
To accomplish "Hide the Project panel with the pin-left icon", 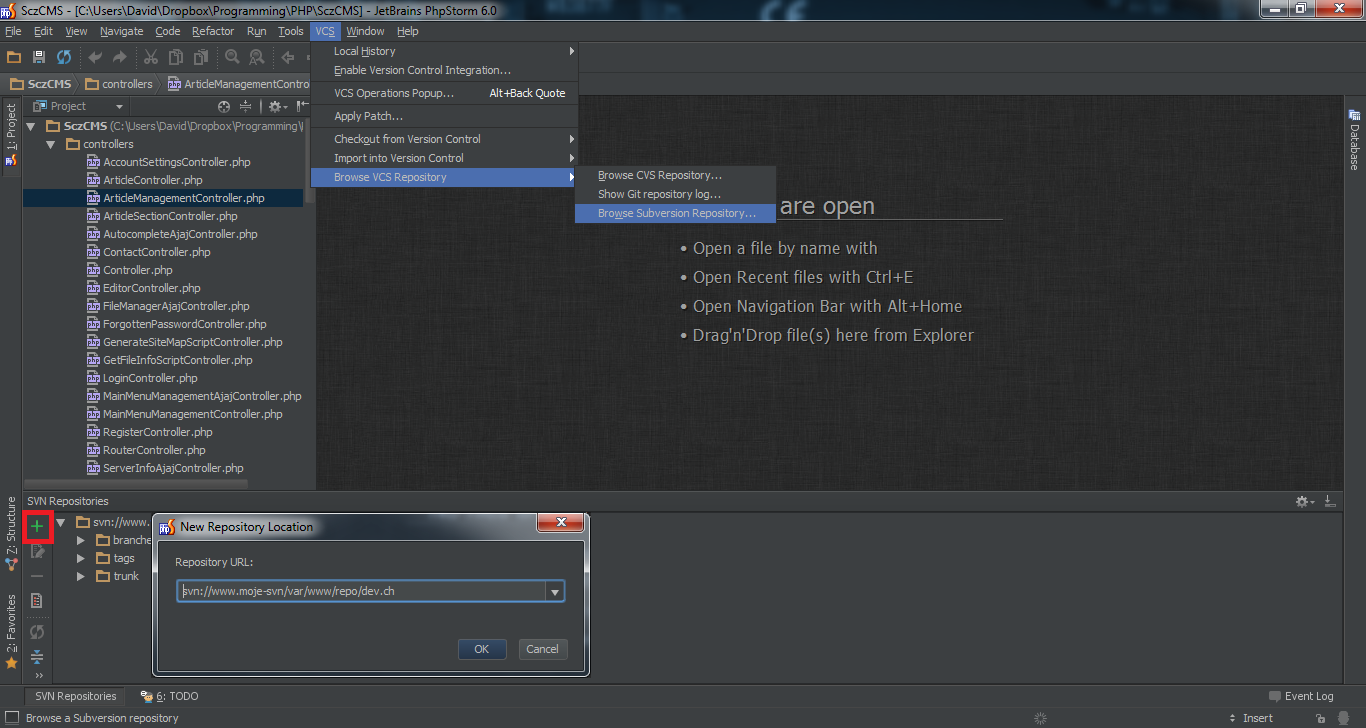I will coord(302,106).
